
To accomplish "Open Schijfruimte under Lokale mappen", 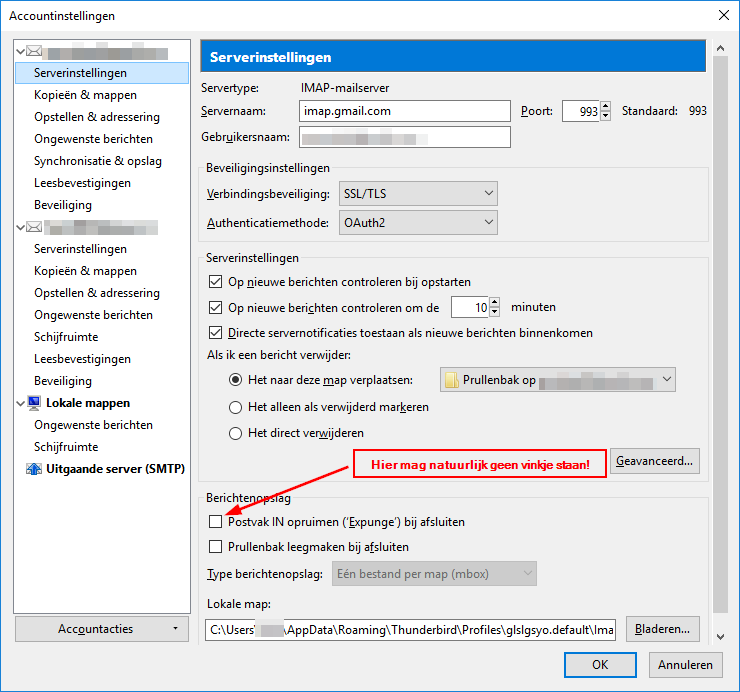I will (66, 447).
